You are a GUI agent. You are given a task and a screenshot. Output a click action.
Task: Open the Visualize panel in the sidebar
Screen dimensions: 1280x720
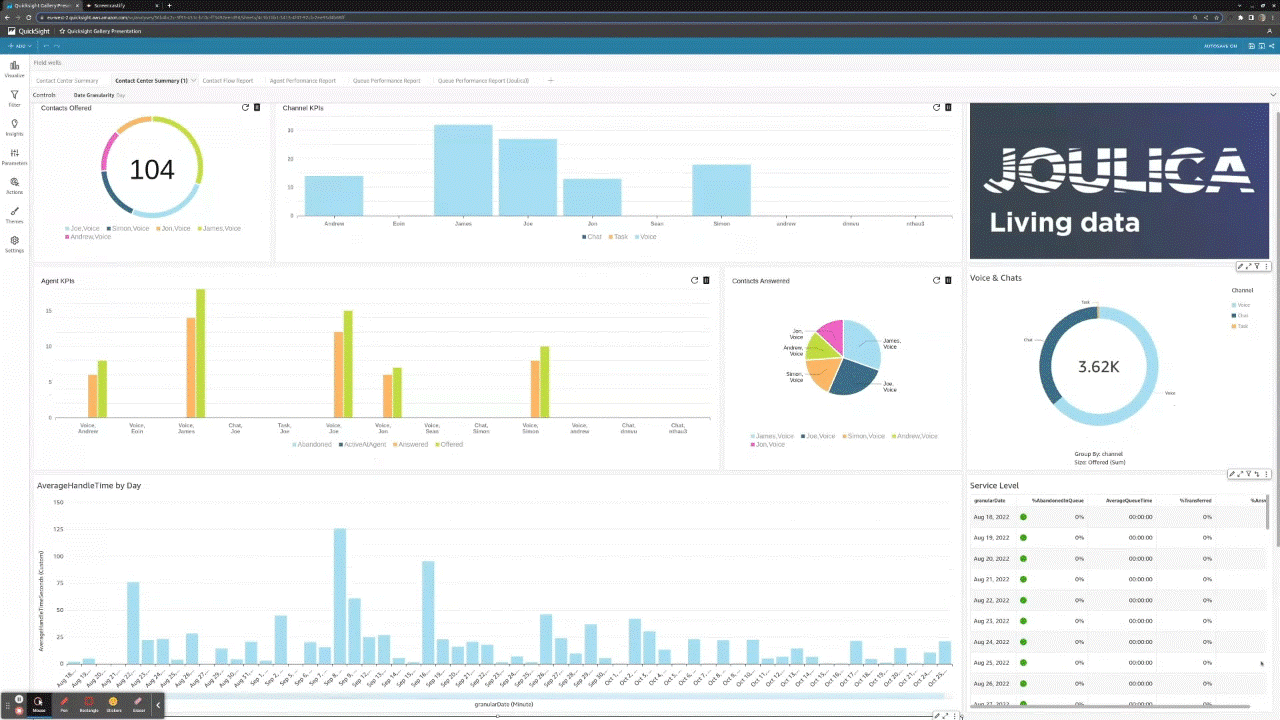coord(14,69)
